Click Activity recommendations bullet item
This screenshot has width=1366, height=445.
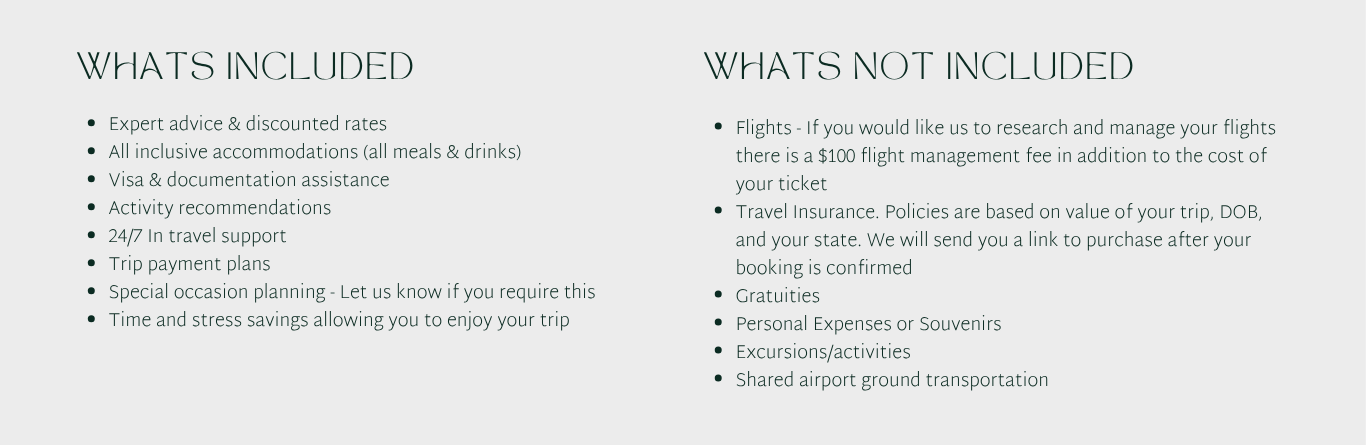coord(219,209)
